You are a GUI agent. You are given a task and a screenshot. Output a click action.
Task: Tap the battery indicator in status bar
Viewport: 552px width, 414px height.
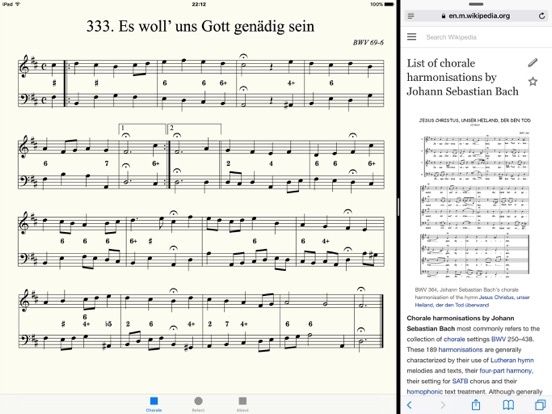pyautogui.click(x=388, y=4)
